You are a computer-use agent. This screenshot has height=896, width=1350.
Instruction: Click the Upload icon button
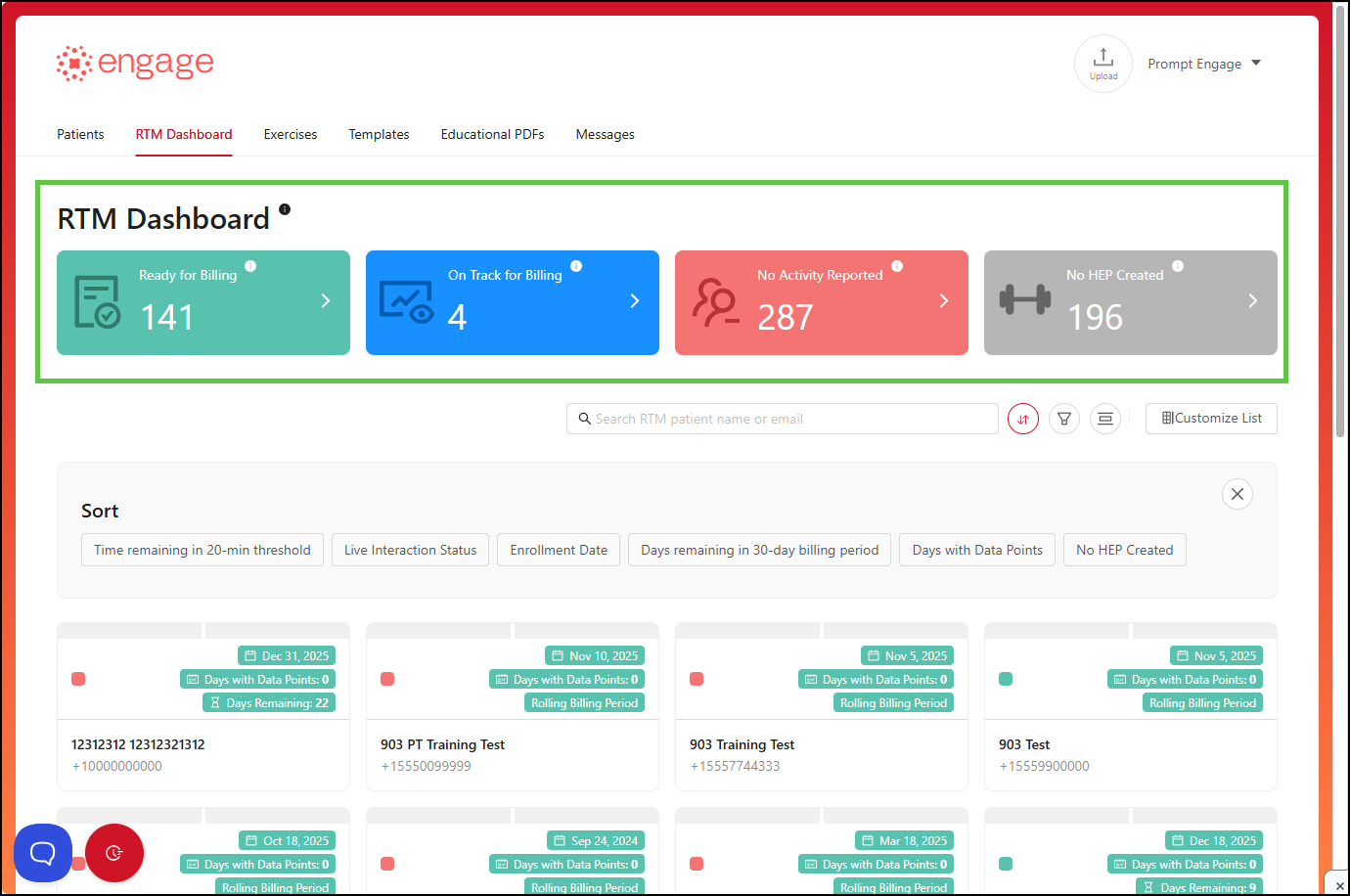[x=1102, y=64]
